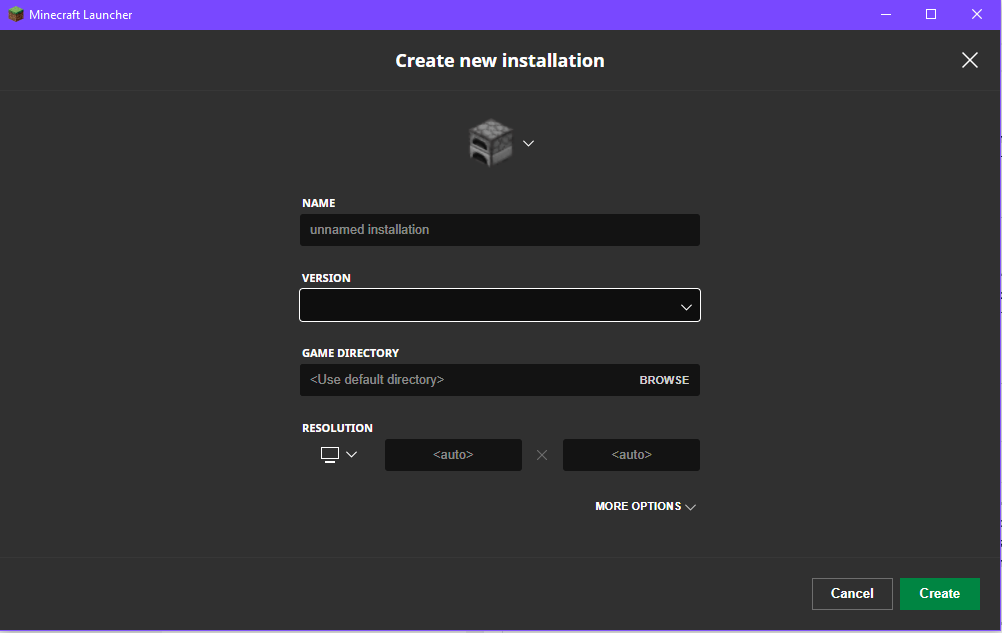The height and width of the screenshot is (633, 1002).
Task: Minimize the Minecraft Launcher window
Action: point(885,15)
